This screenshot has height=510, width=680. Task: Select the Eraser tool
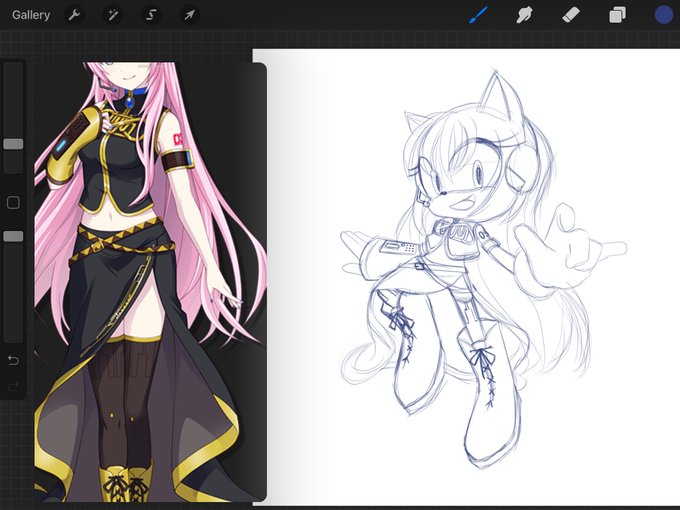point(571,15)
